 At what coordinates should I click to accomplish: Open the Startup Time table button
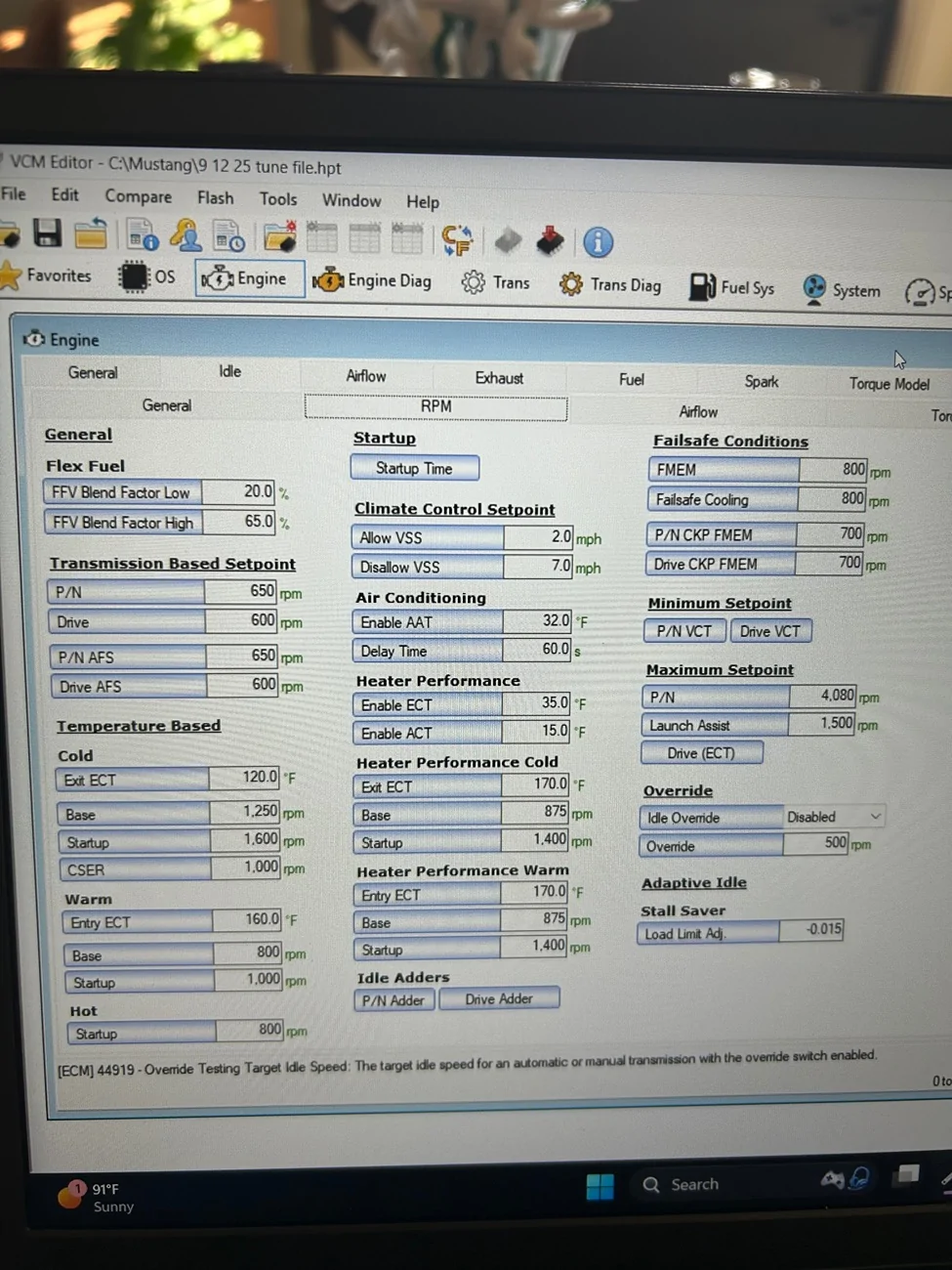(x=414, y=468)
